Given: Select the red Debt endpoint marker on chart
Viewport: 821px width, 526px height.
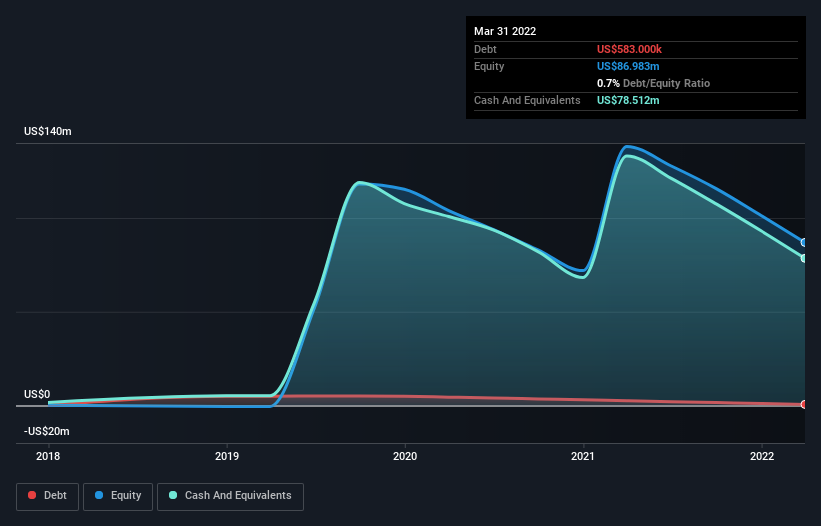Looking at the screenshot, I should tap(804, 404).
